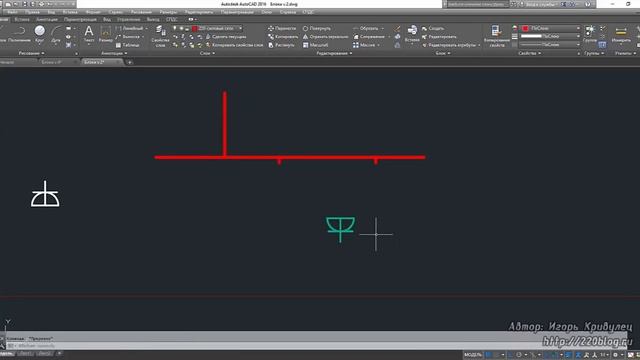Select the Дуга (arc) tool
Image resolution: width=640 pixels, height=360 pixels.
[x=56, y=33]
